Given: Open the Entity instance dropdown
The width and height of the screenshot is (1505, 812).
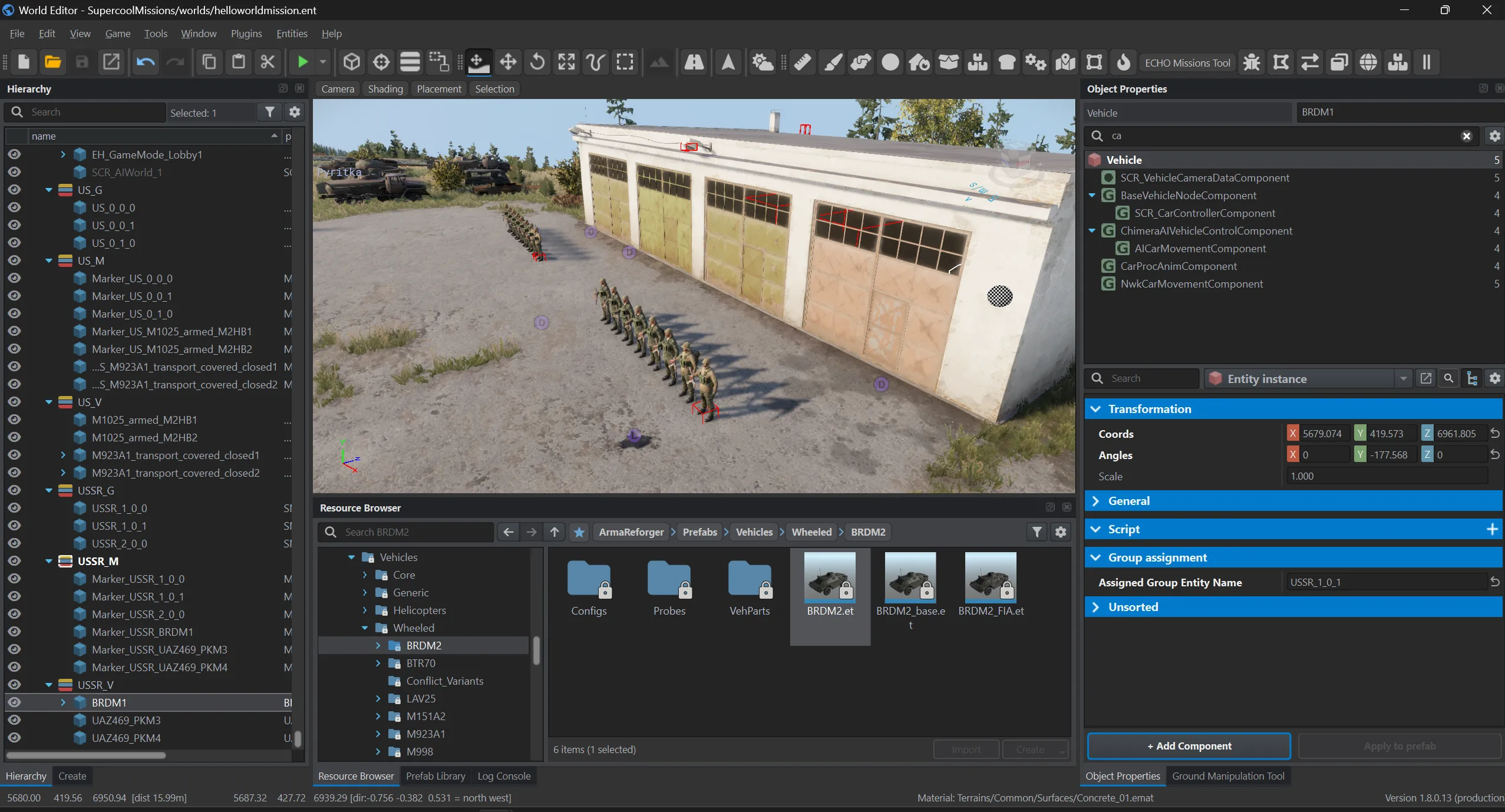Looking at the screenshot, I should (1403, 379).
